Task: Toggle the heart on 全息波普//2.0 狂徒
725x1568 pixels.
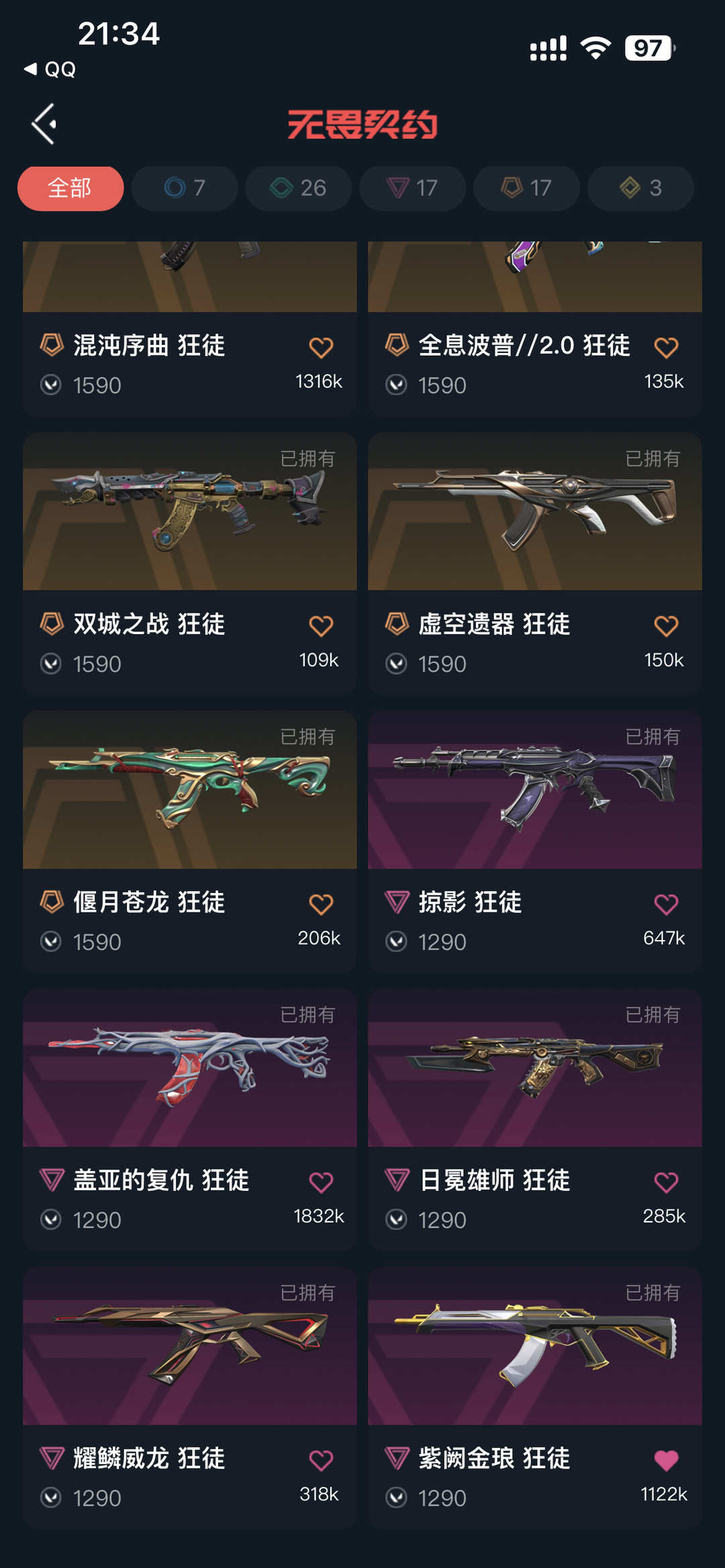Action: tap(666, 348)
